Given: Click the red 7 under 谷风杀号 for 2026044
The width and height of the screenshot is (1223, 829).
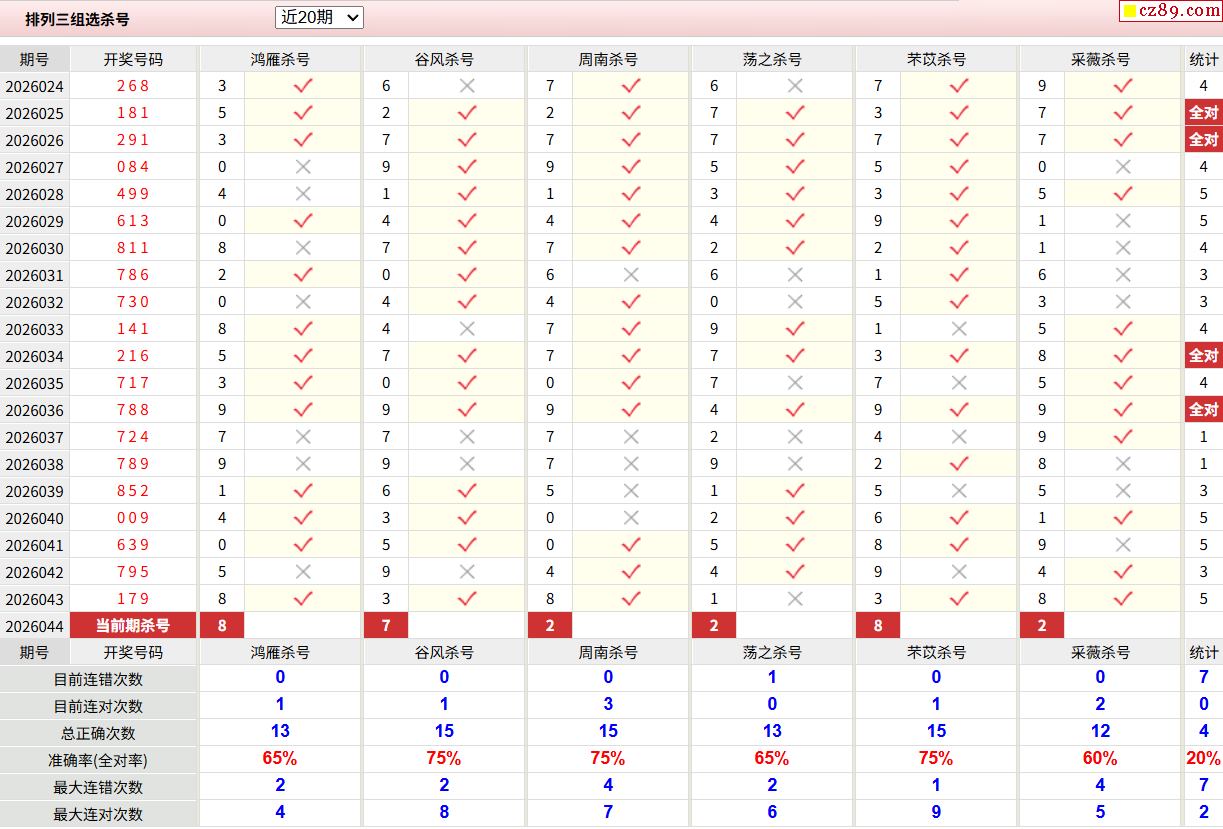Looking at the screenshot, I should (386, 626).
